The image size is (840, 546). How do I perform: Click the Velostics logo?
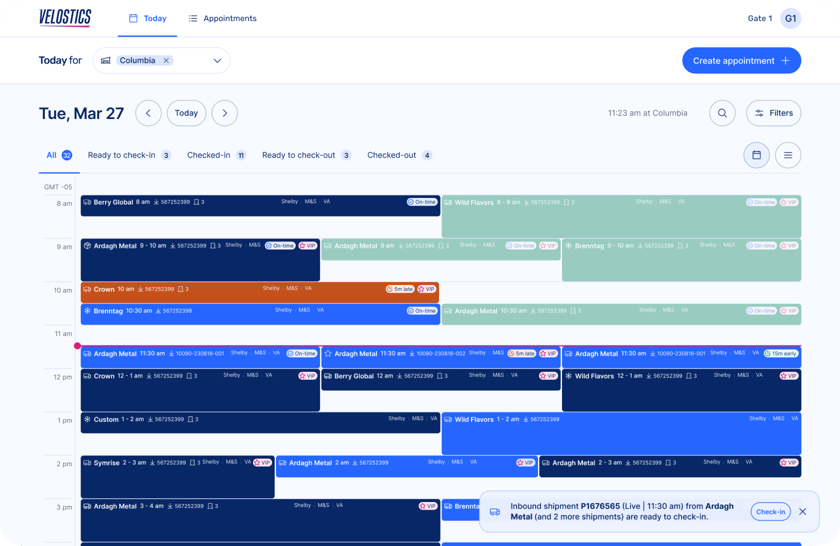coord(65,18)
